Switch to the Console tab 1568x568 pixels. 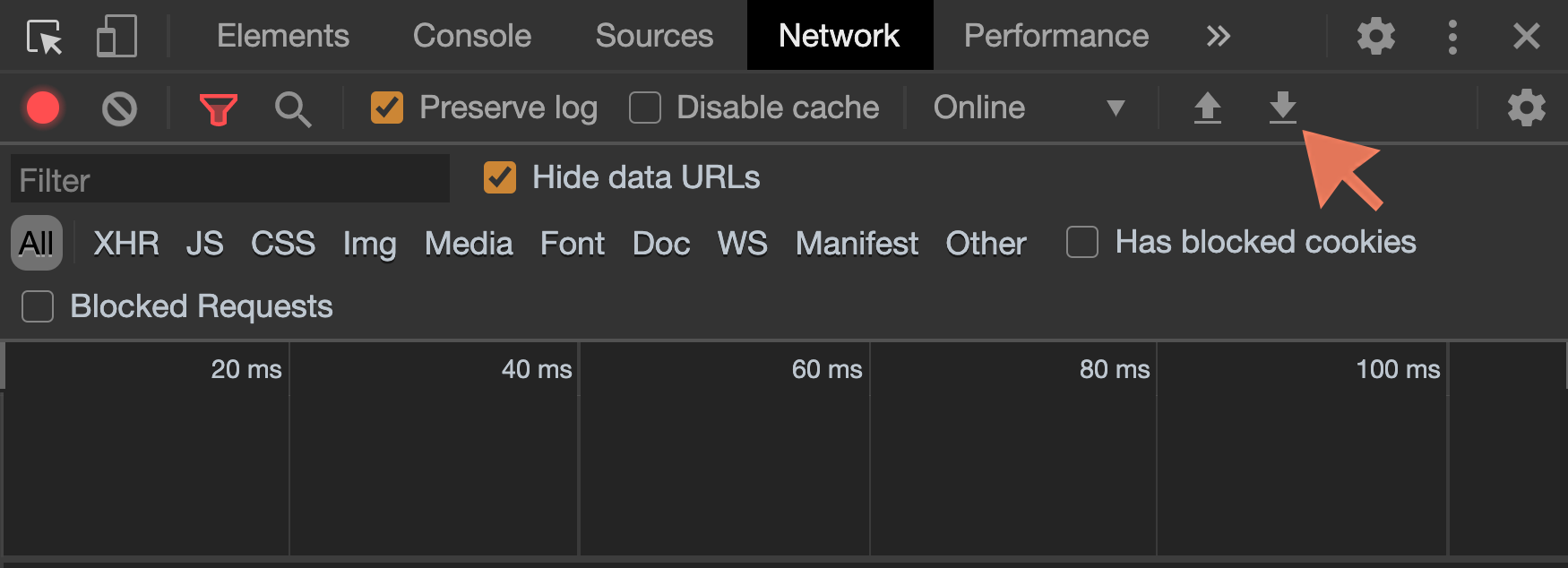[x=471, y=37]
